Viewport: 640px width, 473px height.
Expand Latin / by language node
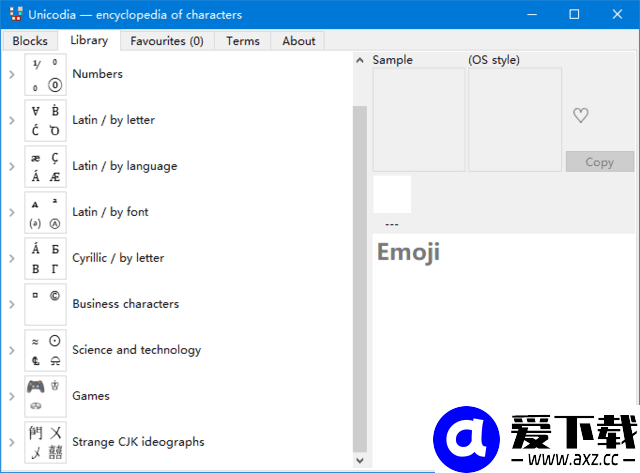coord(12,167)
